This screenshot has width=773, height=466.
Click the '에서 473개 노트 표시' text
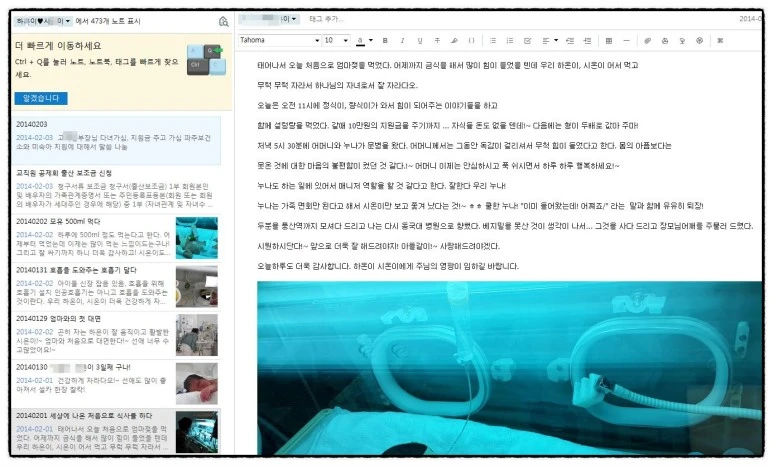click(x=108, y=21)
